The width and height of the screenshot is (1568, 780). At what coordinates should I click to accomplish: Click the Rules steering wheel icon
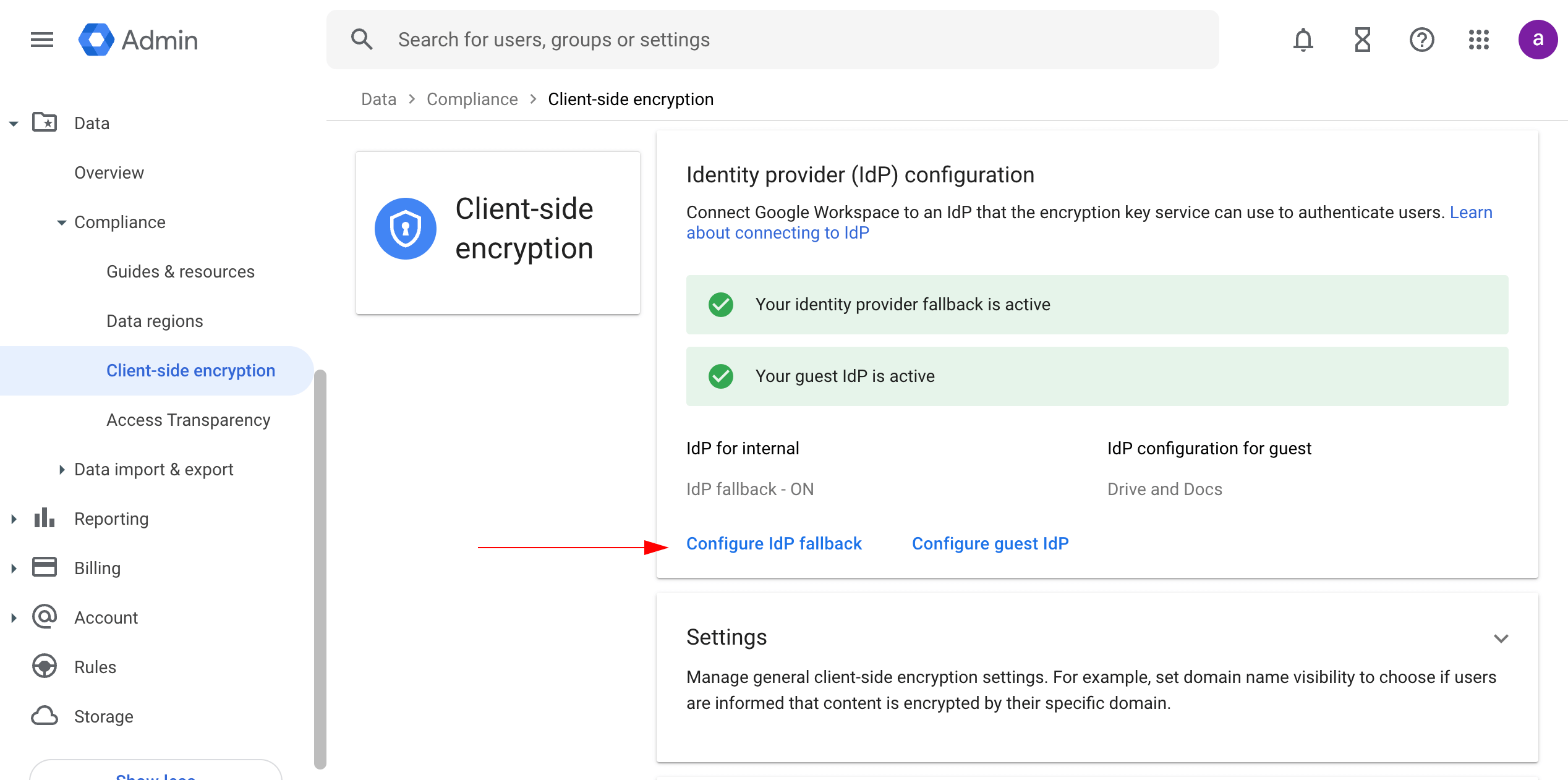pyautogui.click(x=45, y=666)
